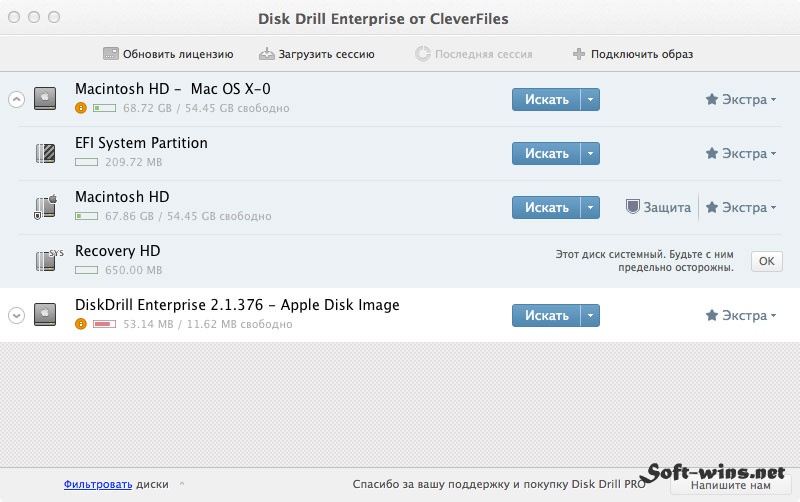Image resolution: width=800 pixels, height=502 pixels.
Task: Open search options arrow for DiskDrill Enterprise image
Action: (x=590, y=315)
